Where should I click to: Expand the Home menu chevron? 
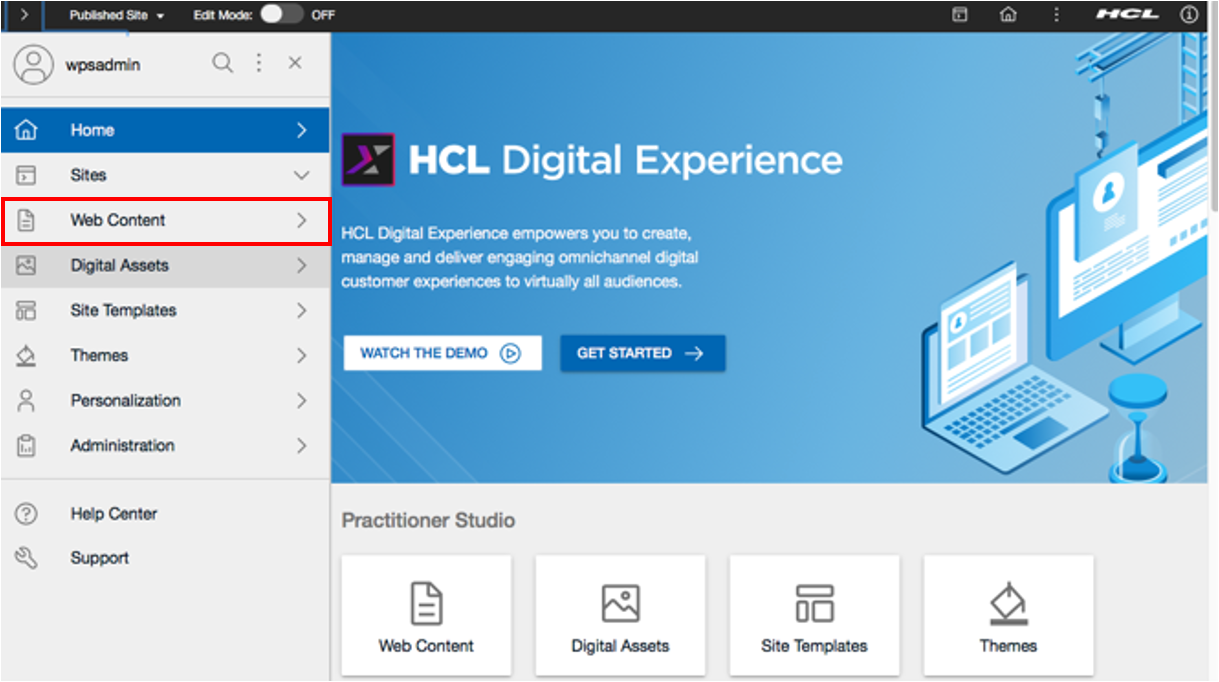click(301, 130)
